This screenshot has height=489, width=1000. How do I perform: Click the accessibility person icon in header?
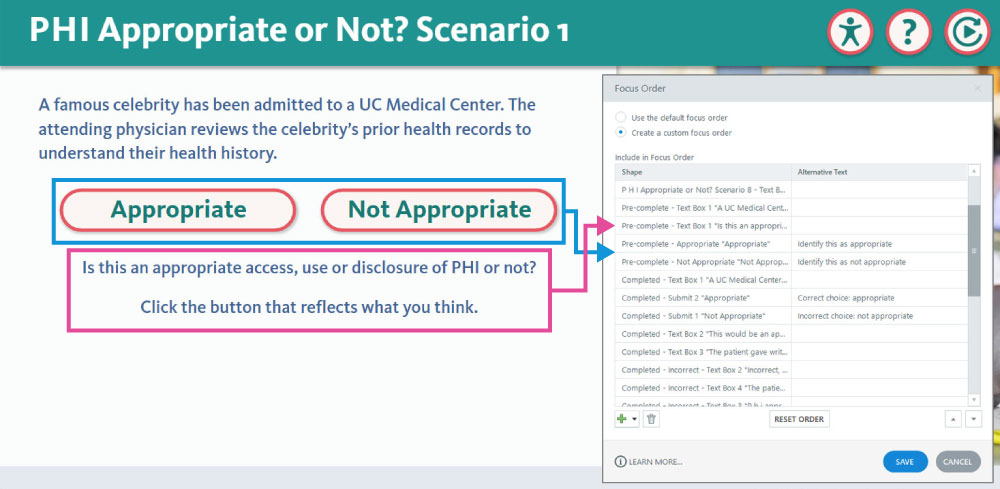pyautogui.click(x=851, y=33)
